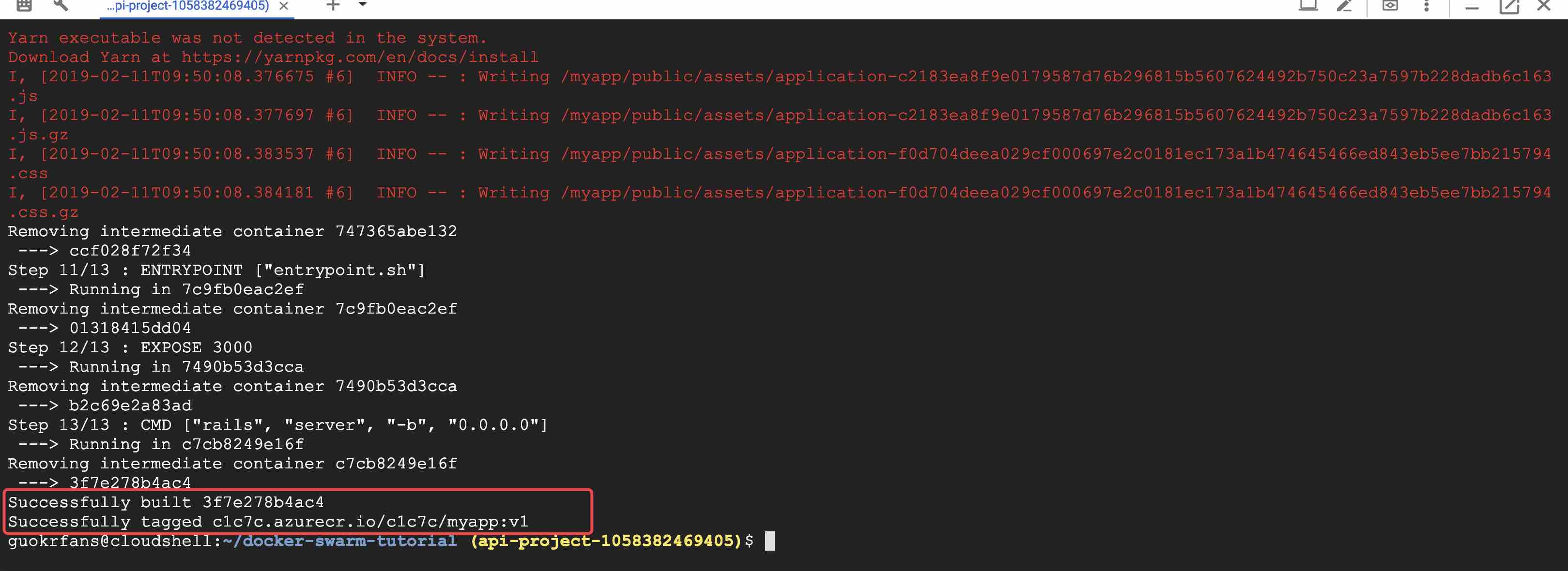The height and width of the screenshot is (571, 1568).
Task: Open terminal settings wrench icon
Action: pyautogui.click(x=61, y=5)
